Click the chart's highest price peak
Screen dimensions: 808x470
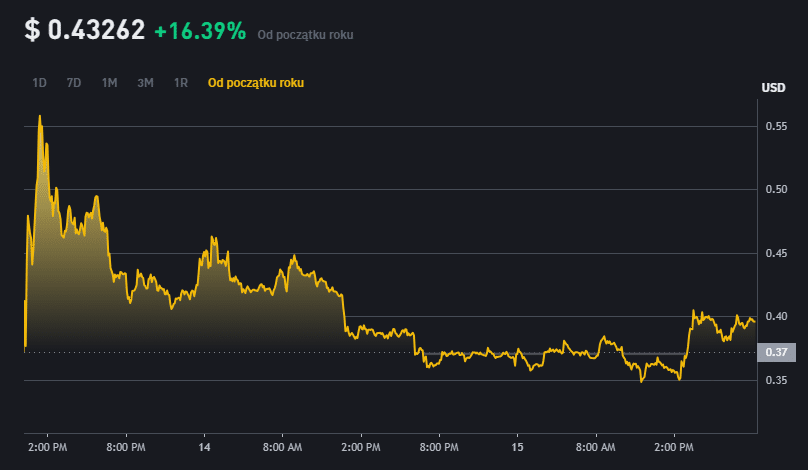coord(40,116)
